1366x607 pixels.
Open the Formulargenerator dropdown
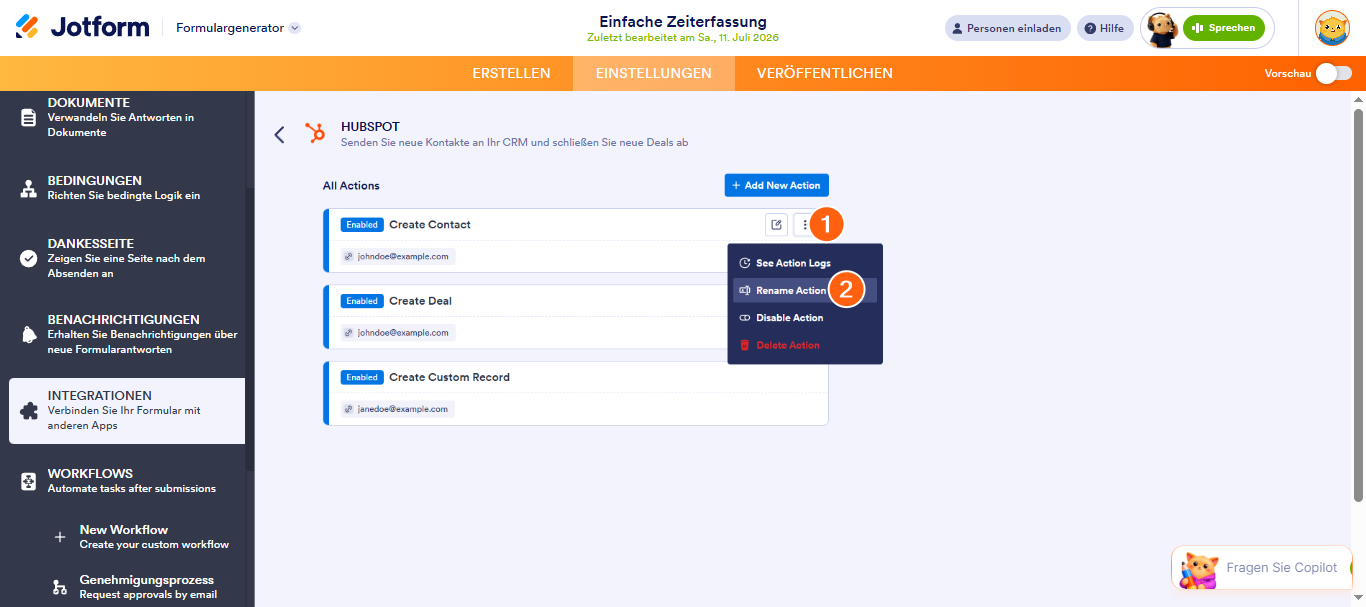click(x=238, y=28)
